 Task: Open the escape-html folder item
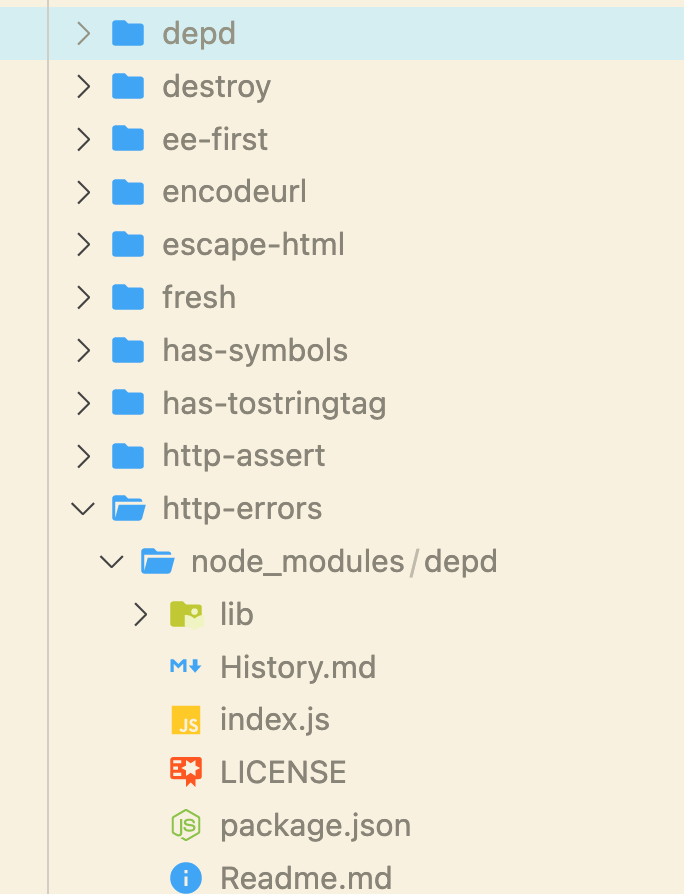click(342, 245)
